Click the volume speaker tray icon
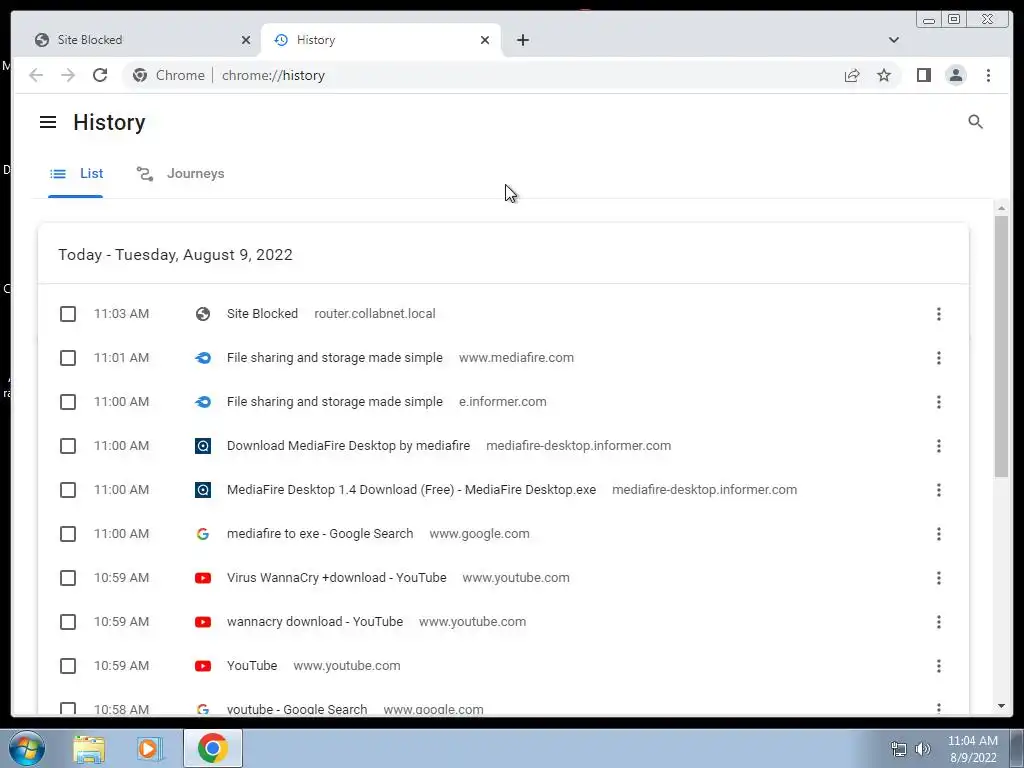 click(922, 749)
